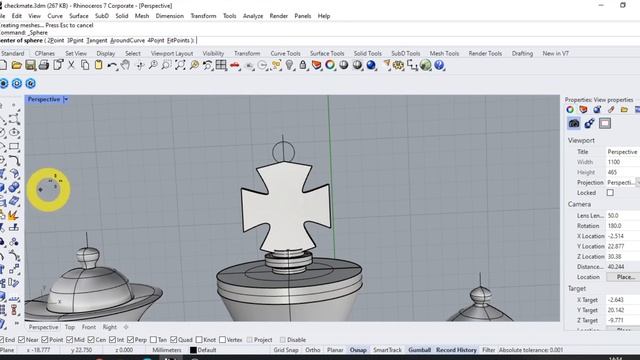
Task: Save the model with the floppy disk icon
Action: 30,65
